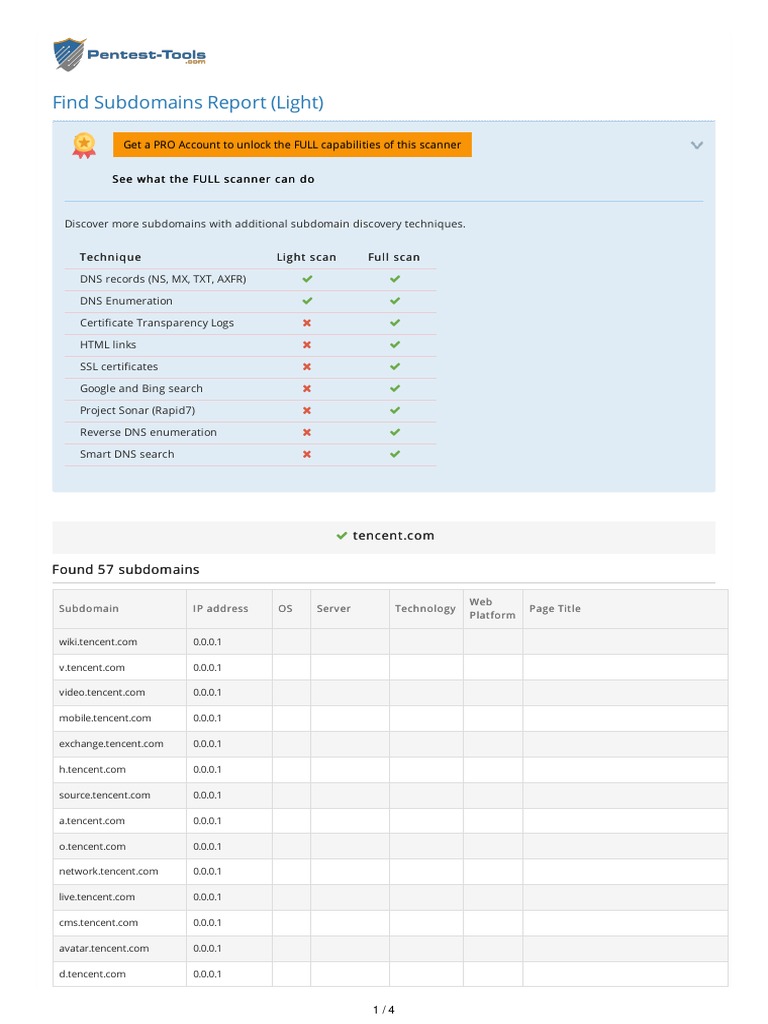The width and height of the screenshot is (768, 1024).
Task: Click See what the FULL scanner can do
Action: coord(213,179)
